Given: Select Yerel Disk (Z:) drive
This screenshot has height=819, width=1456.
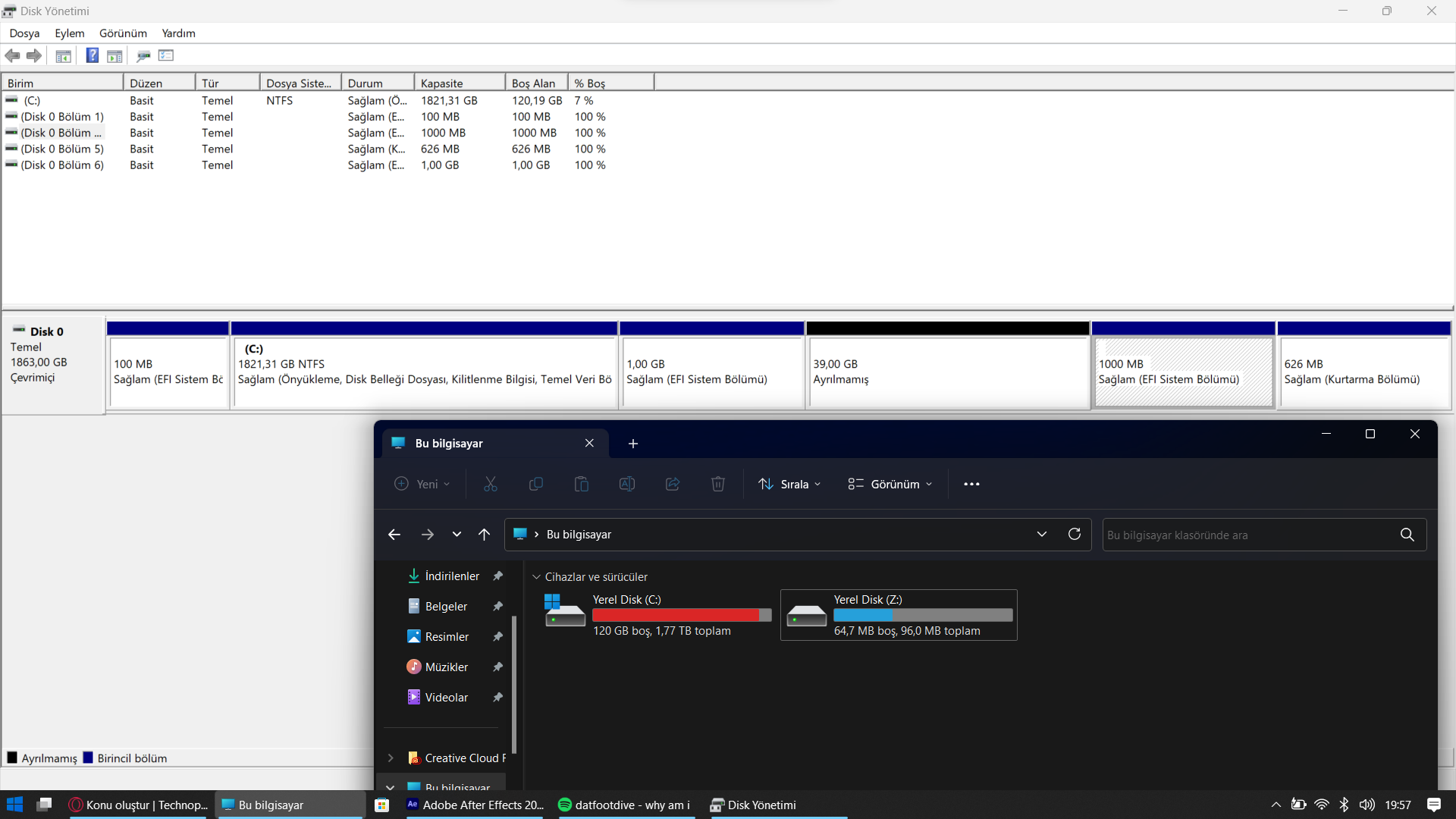Looking at the screenshot, I should (x=899, y=614).
